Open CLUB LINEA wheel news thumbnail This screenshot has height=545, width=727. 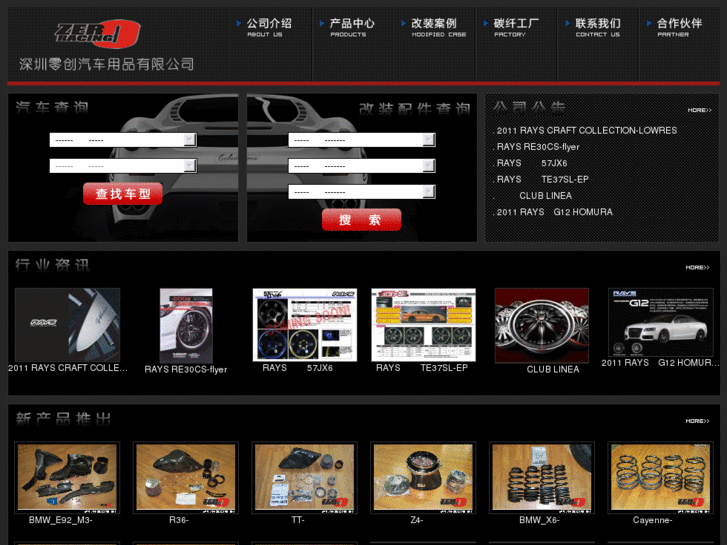[542, 326]
